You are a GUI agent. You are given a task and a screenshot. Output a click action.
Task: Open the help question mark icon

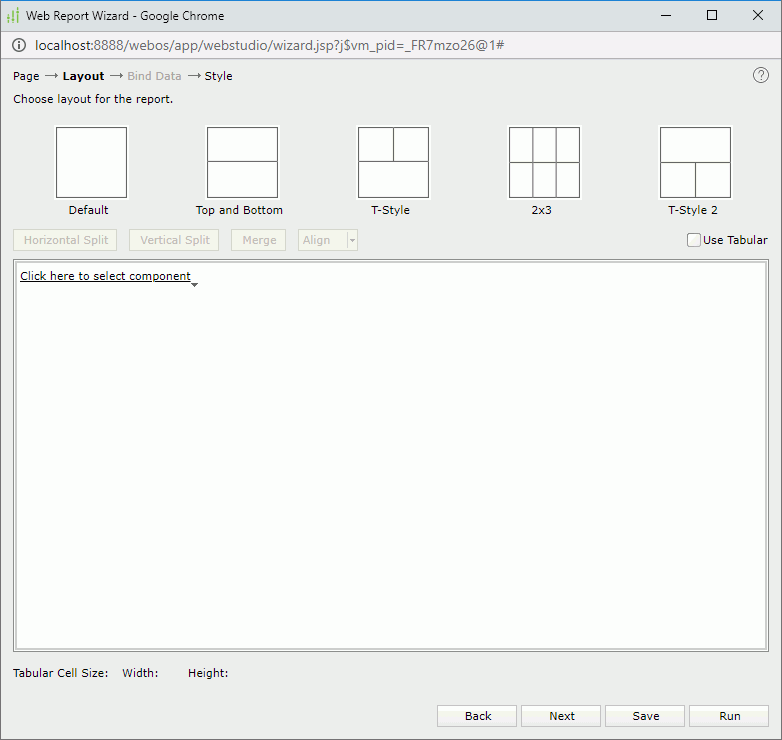coord(761,75)
